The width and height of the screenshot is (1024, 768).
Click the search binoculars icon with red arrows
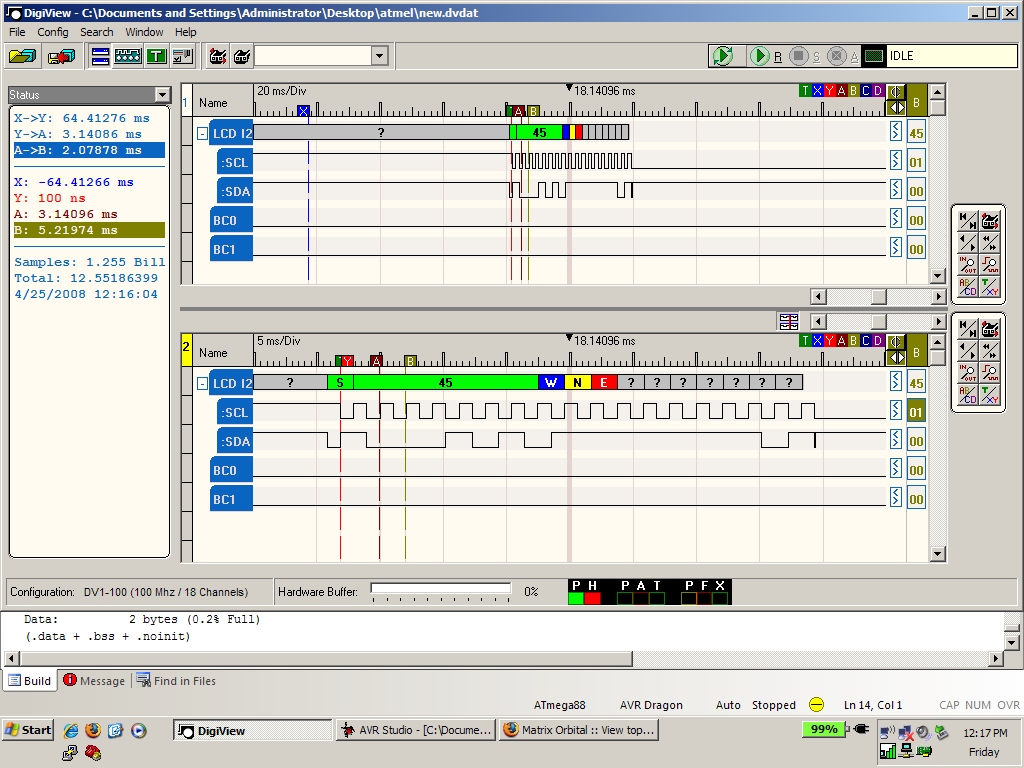point(218,57)
